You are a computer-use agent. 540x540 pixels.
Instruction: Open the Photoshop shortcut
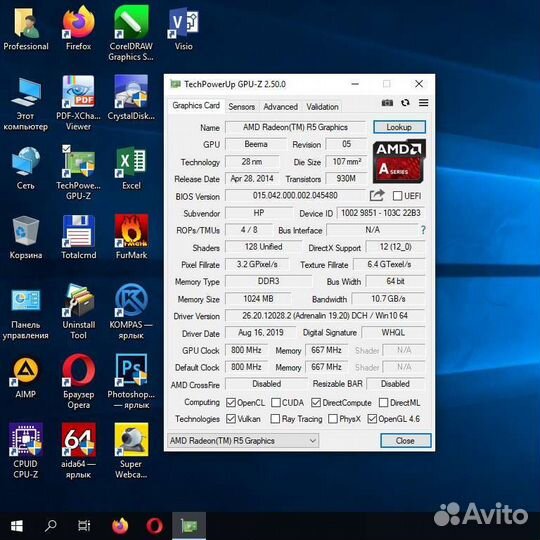(x=131, y=382)
